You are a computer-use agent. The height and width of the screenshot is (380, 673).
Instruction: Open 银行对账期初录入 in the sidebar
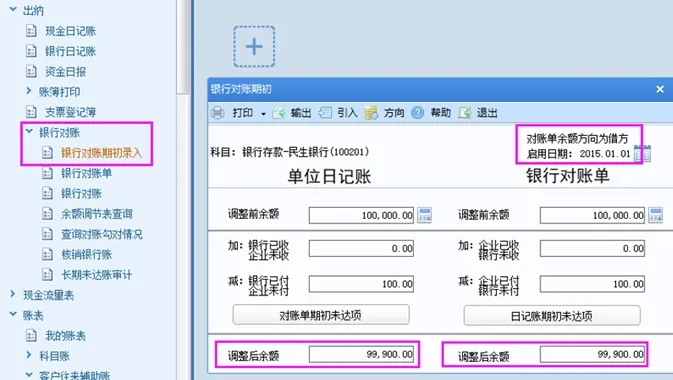coord(101,152)
